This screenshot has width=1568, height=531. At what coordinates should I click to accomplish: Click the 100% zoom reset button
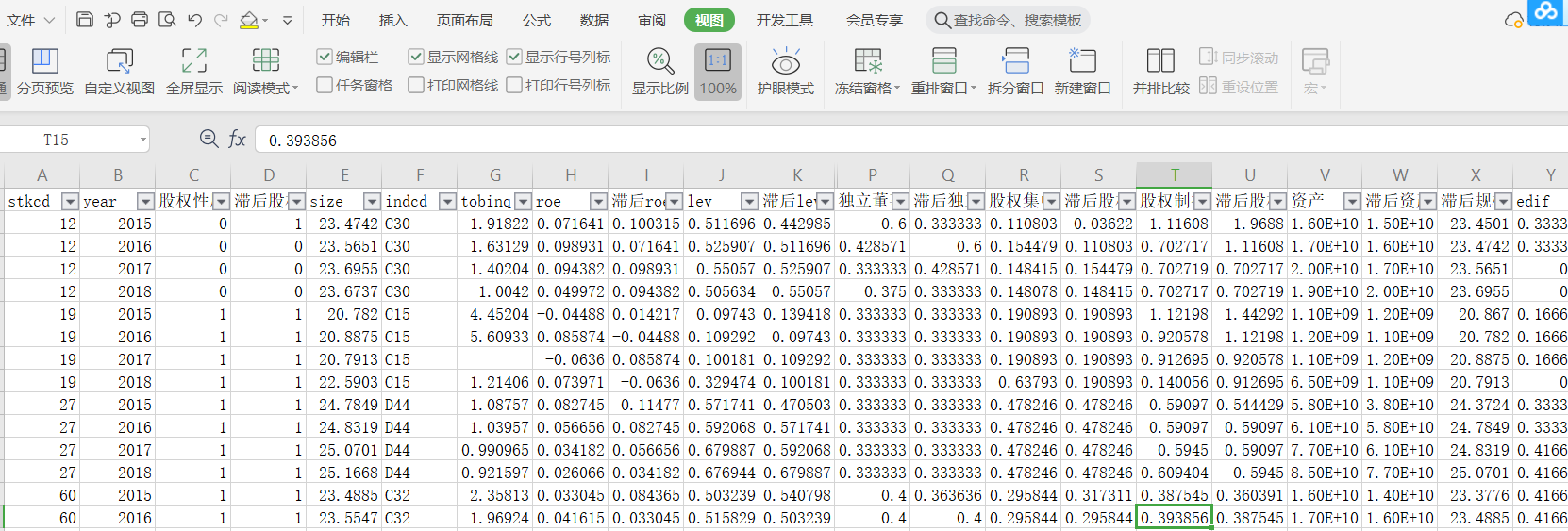[x=718, y=72]
